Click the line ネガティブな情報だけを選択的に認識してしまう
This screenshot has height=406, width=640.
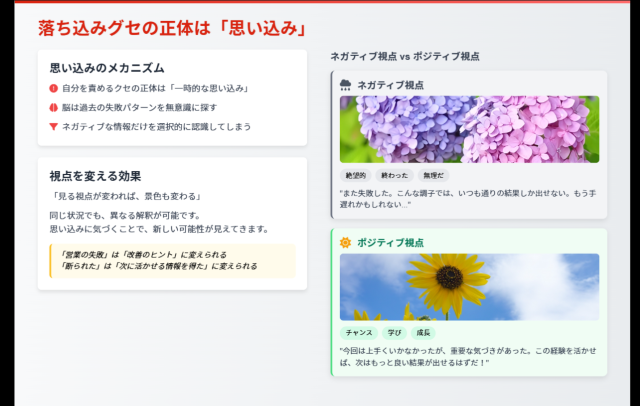(x=156, y=126)
